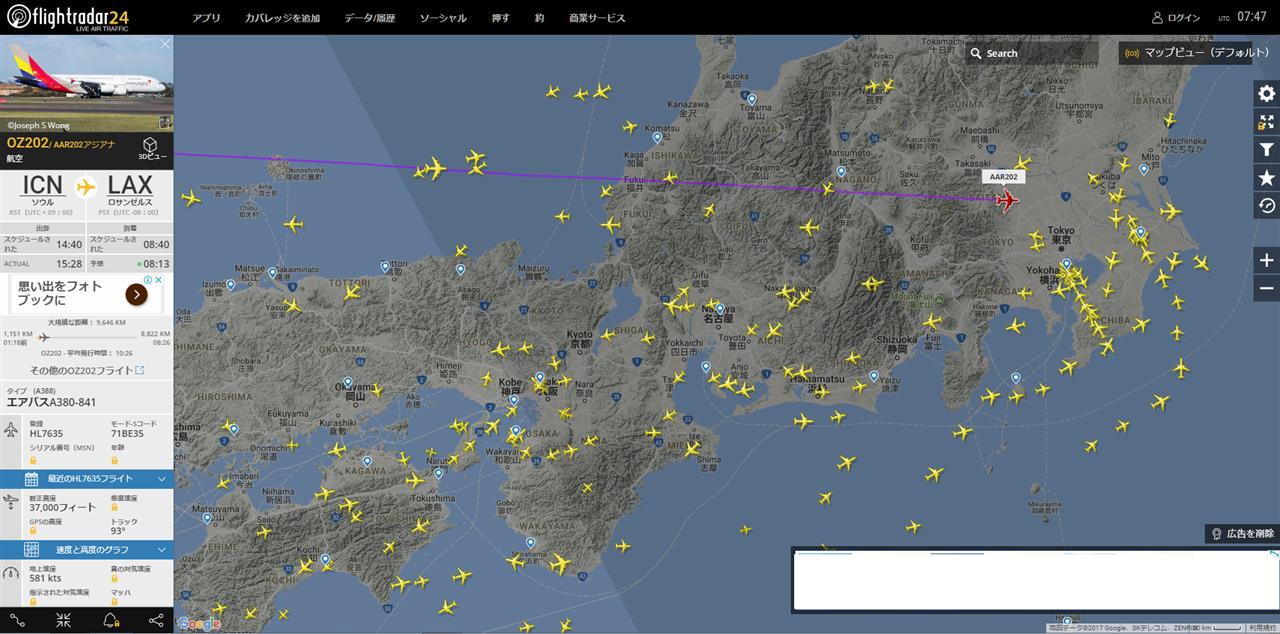1280x634 pixels.
Task: Click the ICN departure airport code
Action: [x=42, y=184]
